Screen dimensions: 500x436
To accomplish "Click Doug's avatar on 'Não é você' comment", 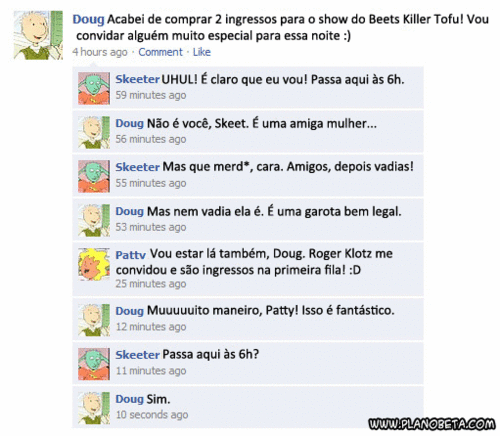I will [x=94, y=132].
